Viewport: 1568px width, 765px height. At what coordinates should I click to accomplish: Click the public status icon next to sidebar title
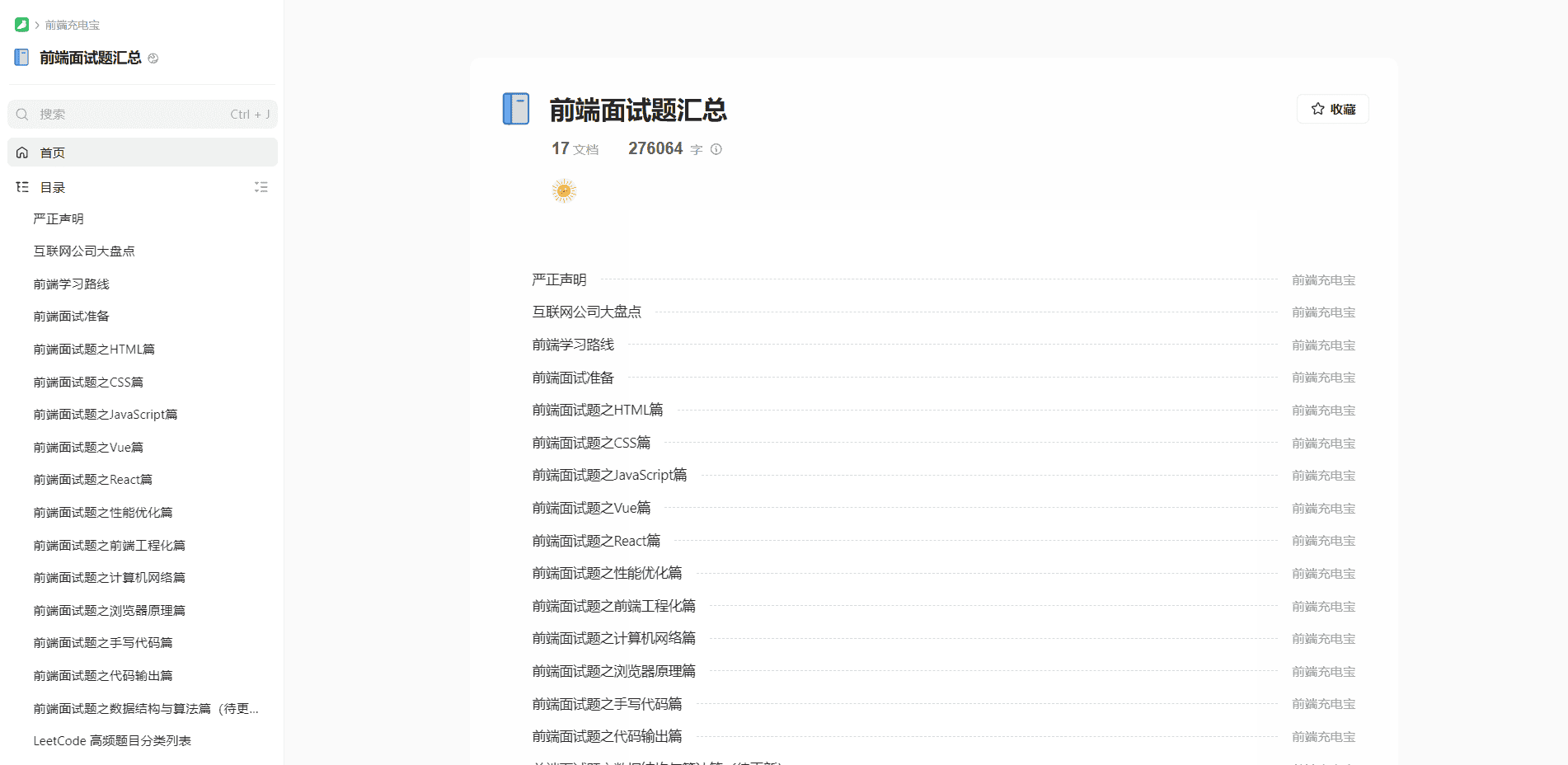(x=153, y=59)
